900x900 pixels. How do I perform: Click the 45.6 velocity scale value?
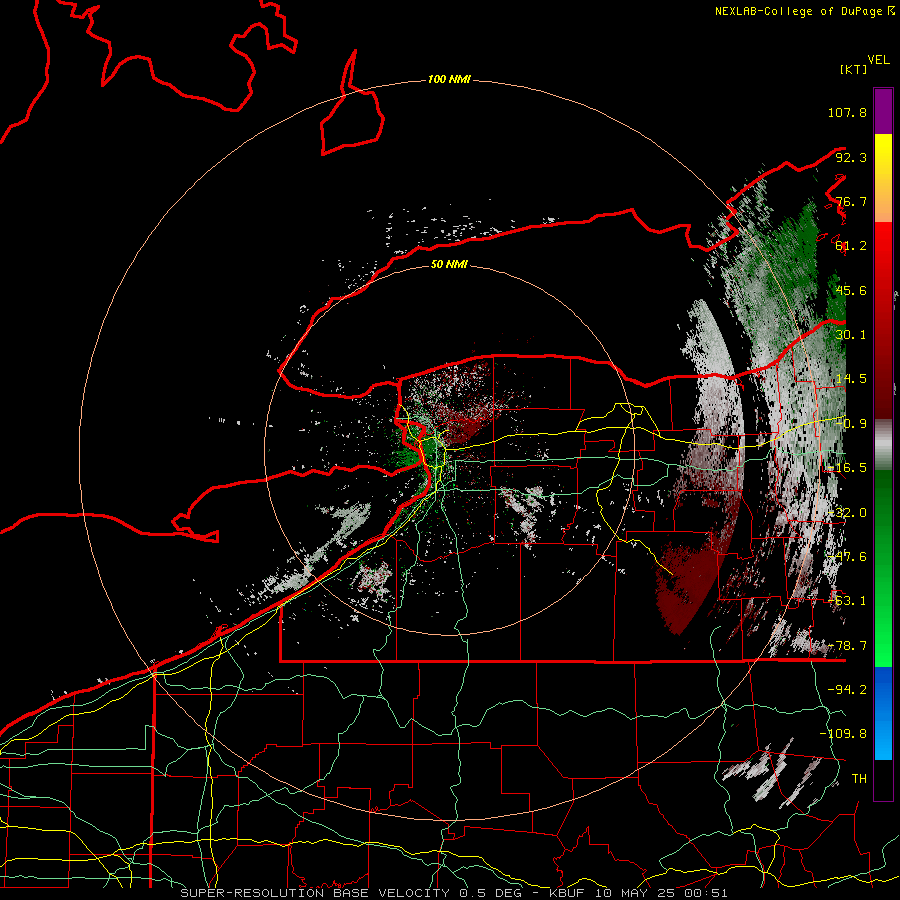pos(851,290)
